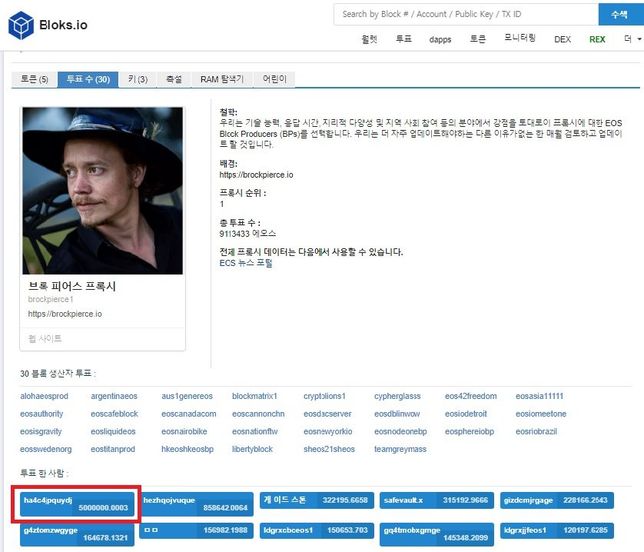Open the RAM 탐색기 tab

(x=222, y=79)
